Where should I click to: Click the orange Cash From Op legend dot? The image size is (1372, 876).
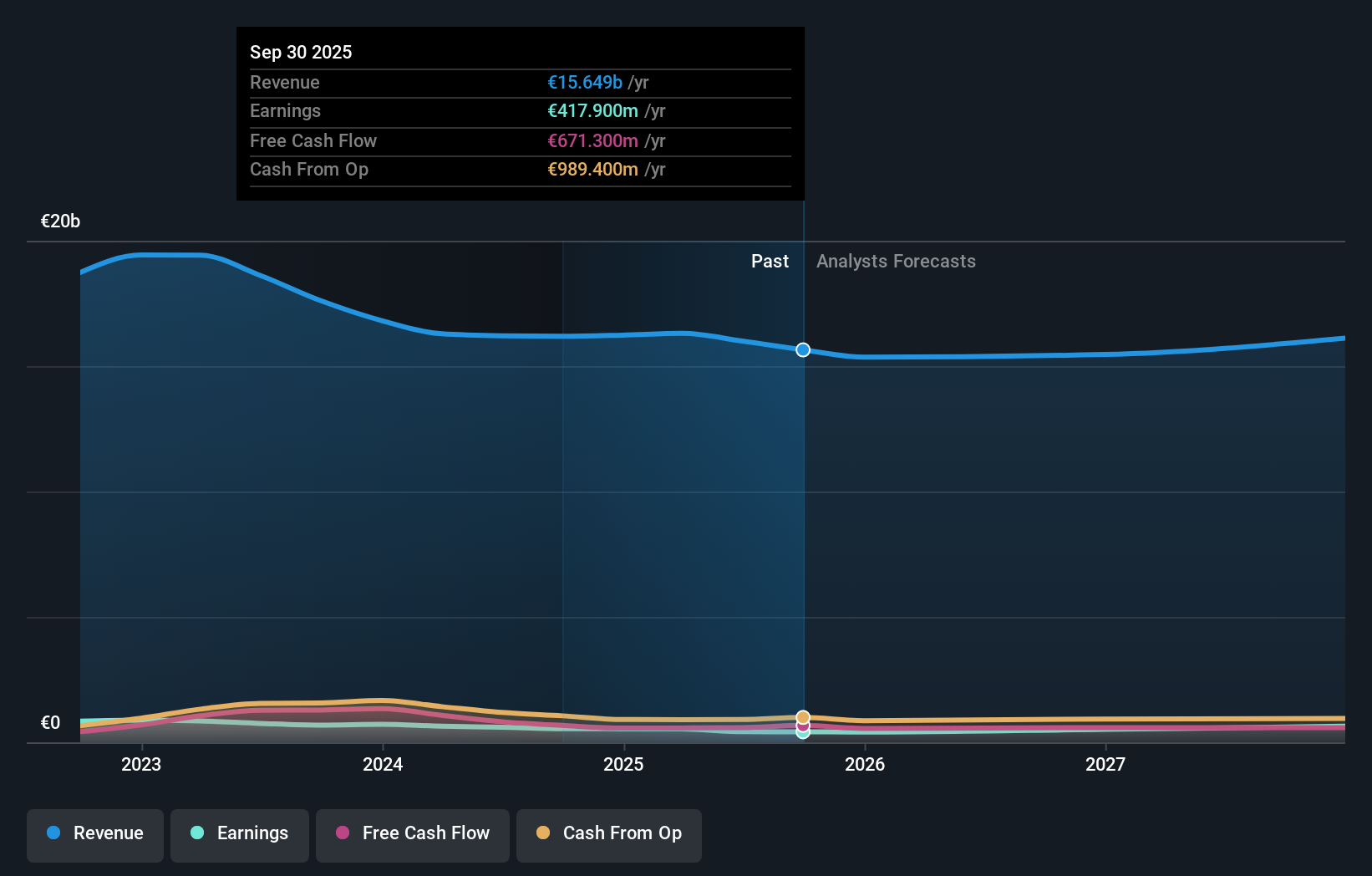coord(542,833)
